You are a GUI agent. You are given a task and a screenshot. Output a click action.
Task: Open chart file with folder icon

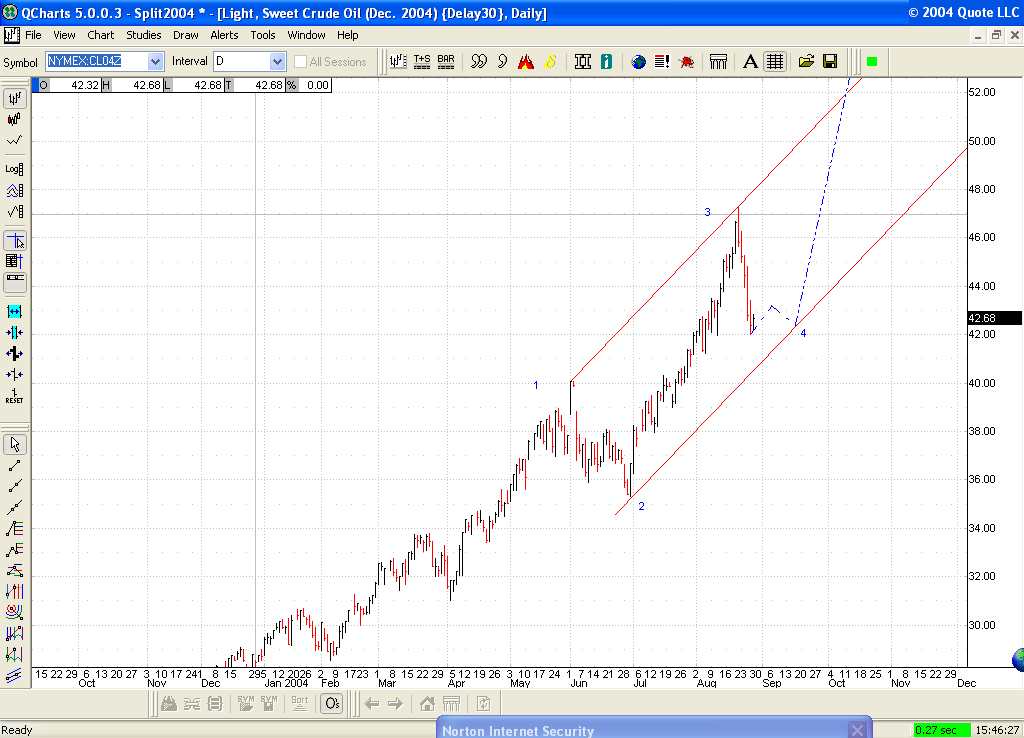807,61
